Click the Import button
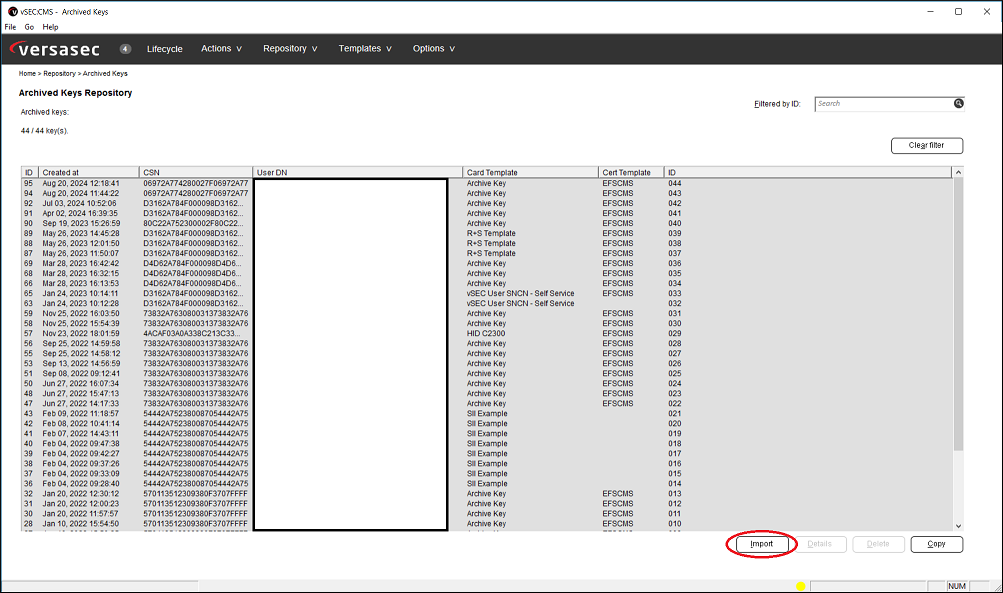This screenshot has width=1003, height=593. point(761,544)
